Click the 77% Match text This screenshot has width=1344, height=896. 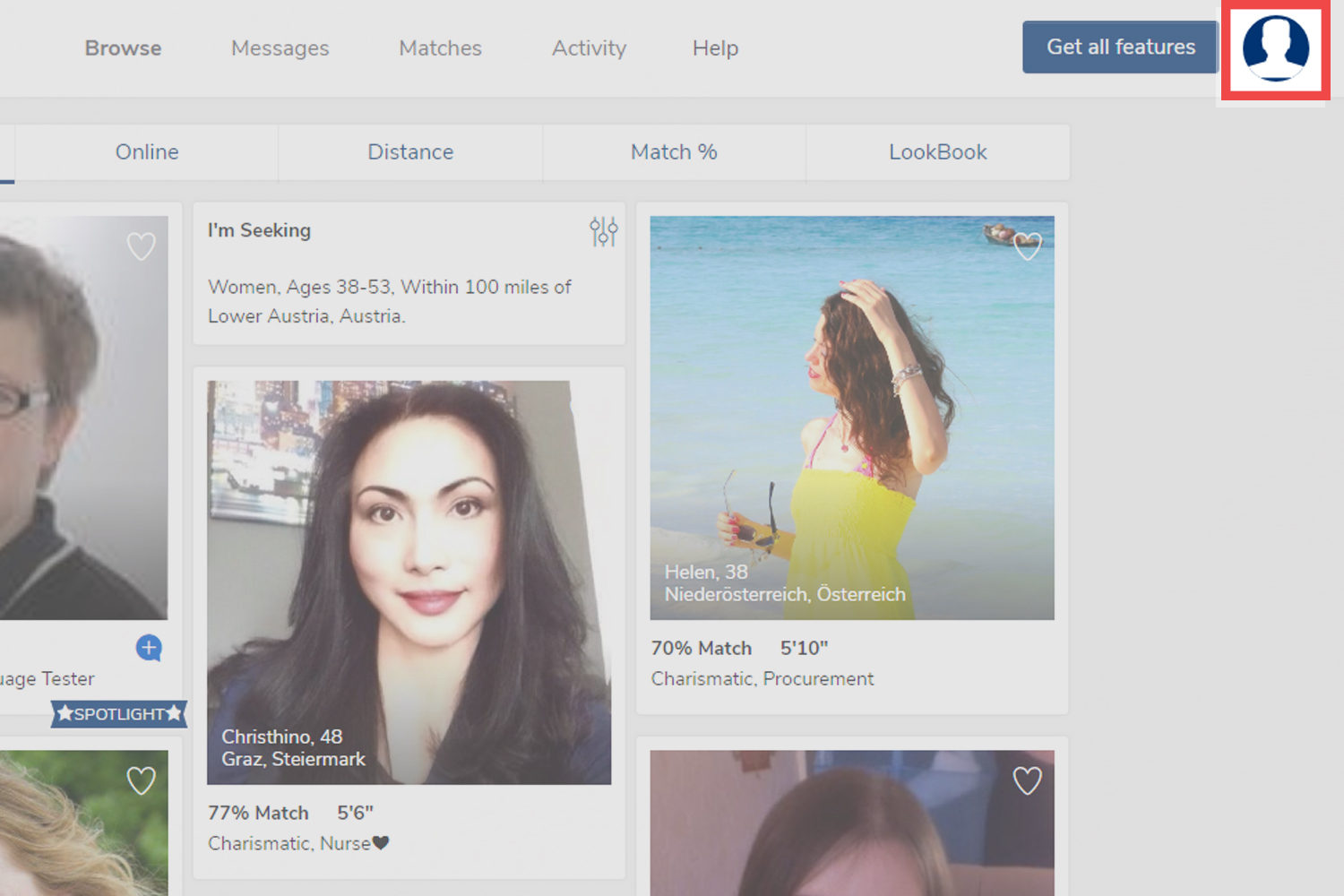pyautogui.click(x=258, y=813)
